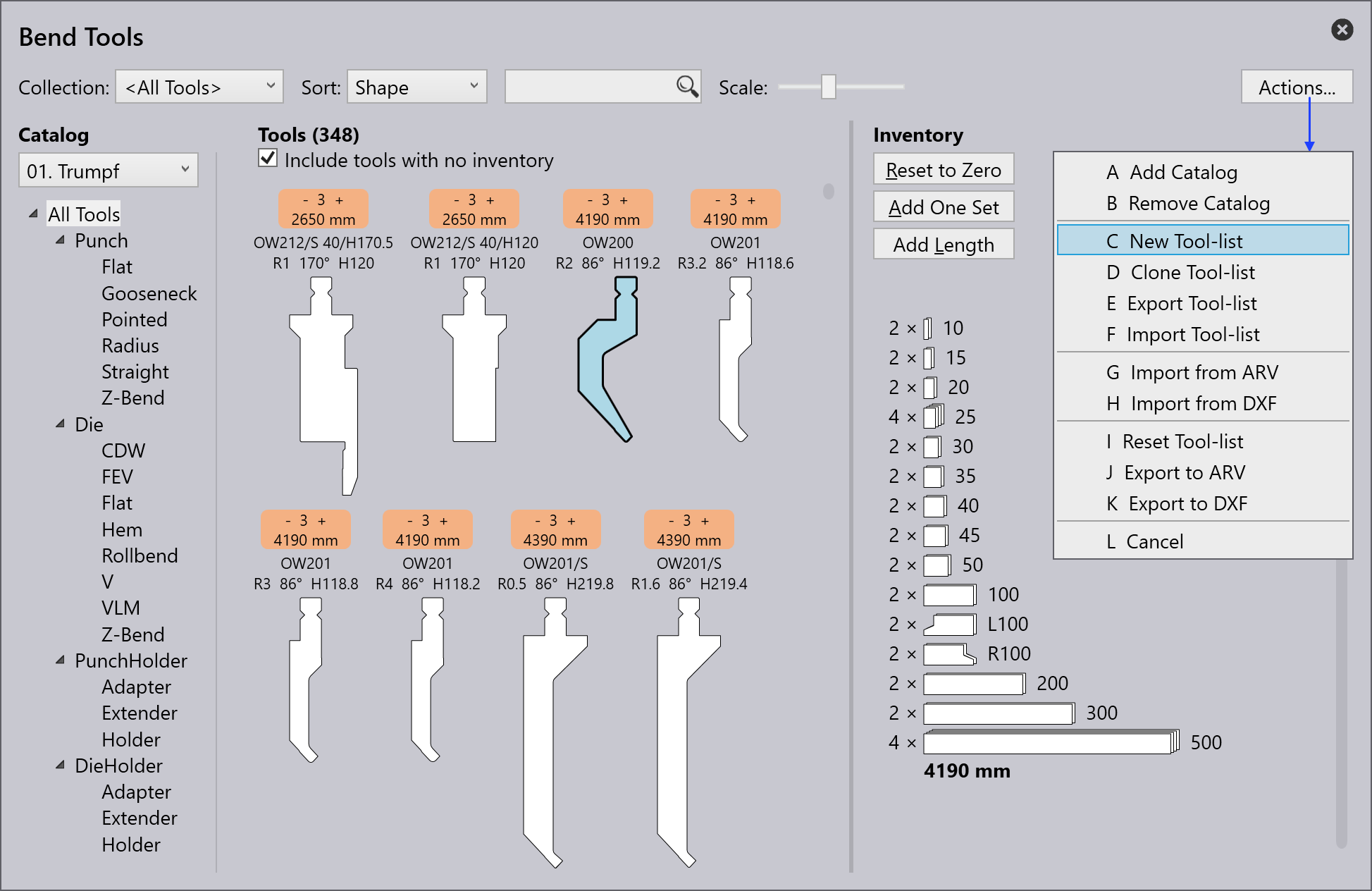This screenshot has width=1372, height=891.
Task: Close the Bend Tools dialog
Action: (x=1342, y=30)
